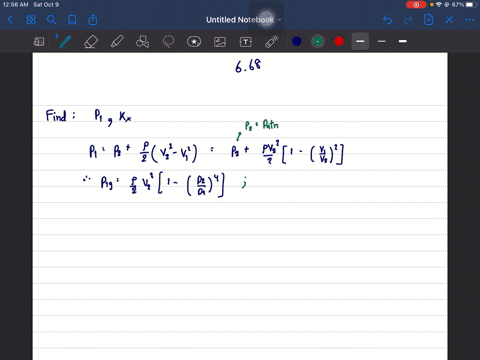
Task: Select the Image insert tool
Action: (220, 42)
